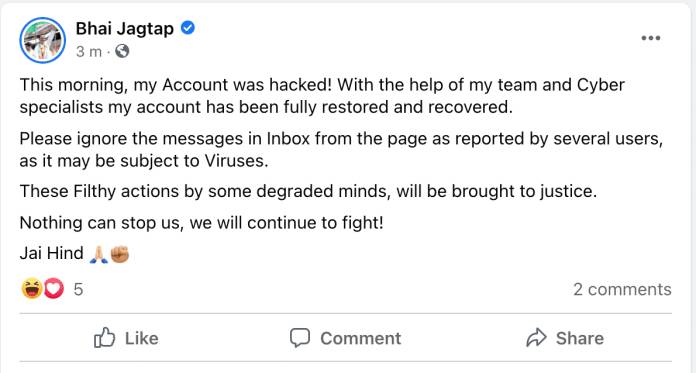The height and width of the screenshot is (373, 696).
Task: View the laughing Haha reaction icon
Action: click(32, 289)
